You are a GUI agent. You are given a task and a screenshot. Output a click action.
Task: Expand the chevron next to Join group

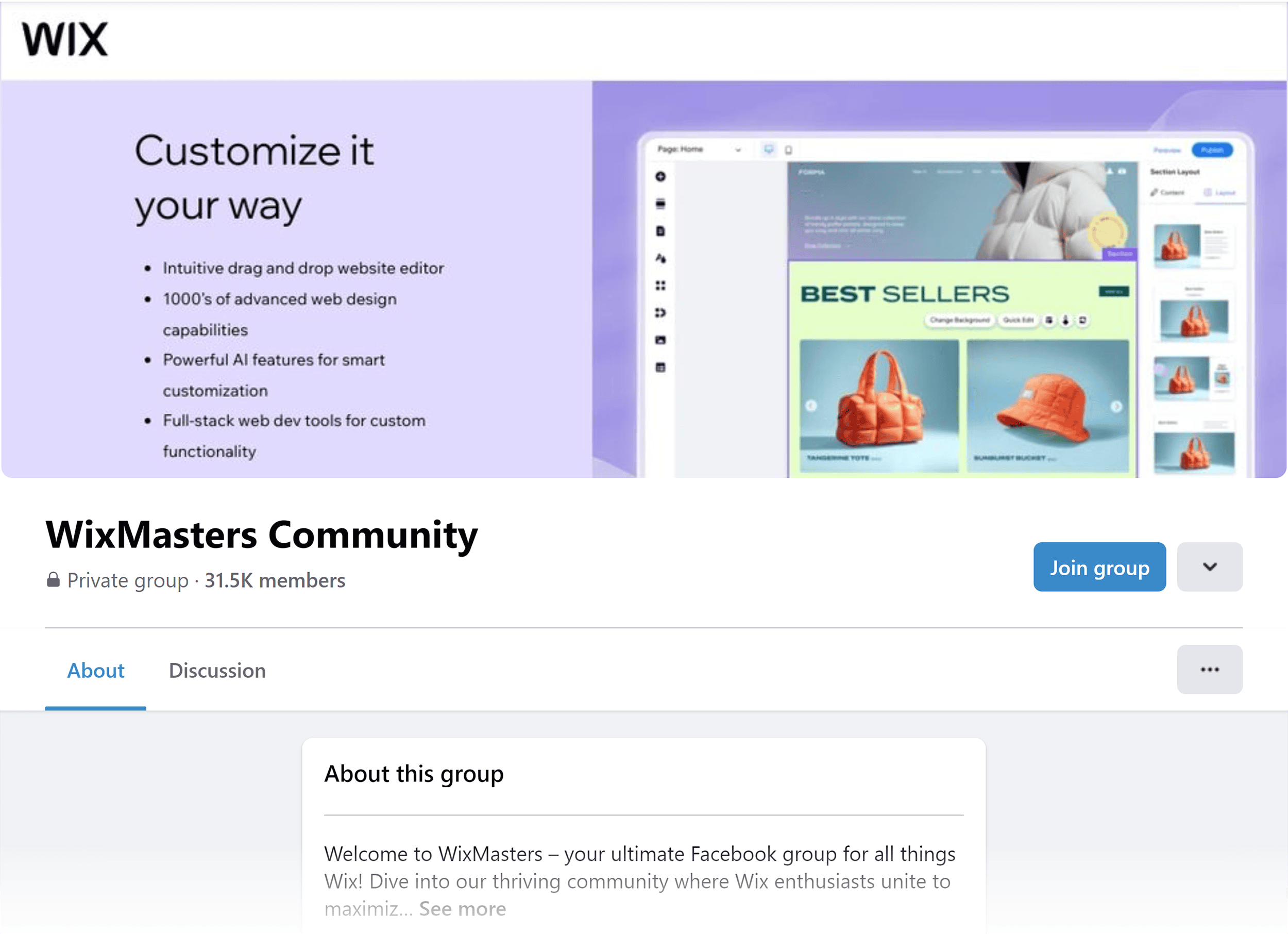click(x=1210, y=566)
